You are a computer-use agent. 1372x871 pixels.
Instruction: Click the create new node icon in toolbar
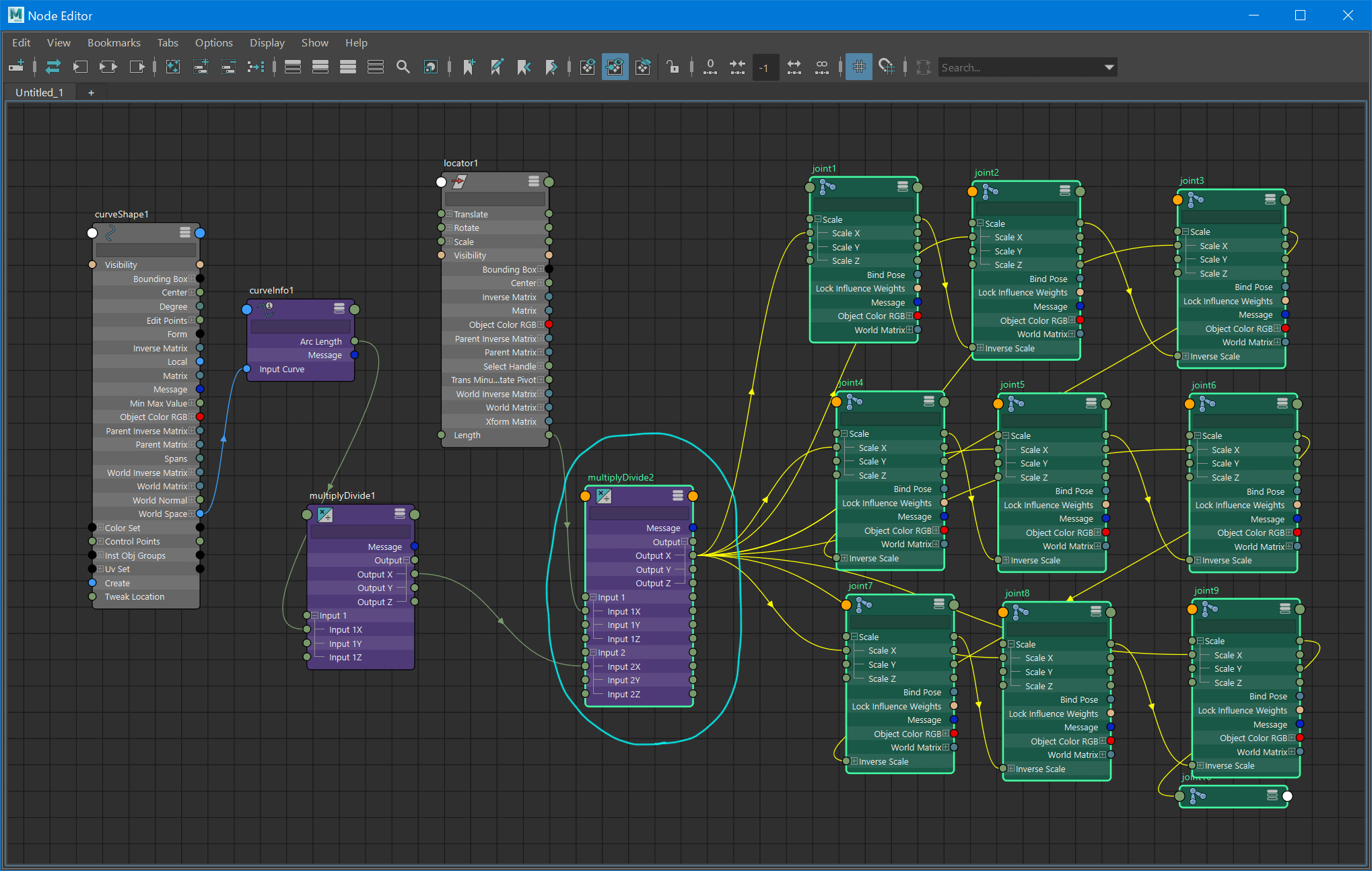click(x=17, y=67)
